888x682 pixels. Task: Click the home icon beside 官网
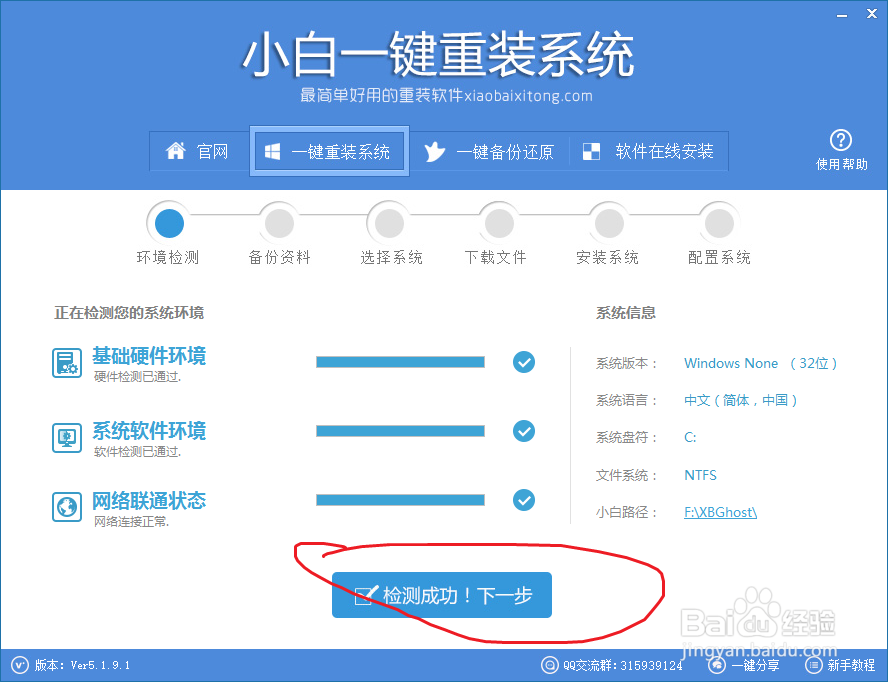point(176,151)
